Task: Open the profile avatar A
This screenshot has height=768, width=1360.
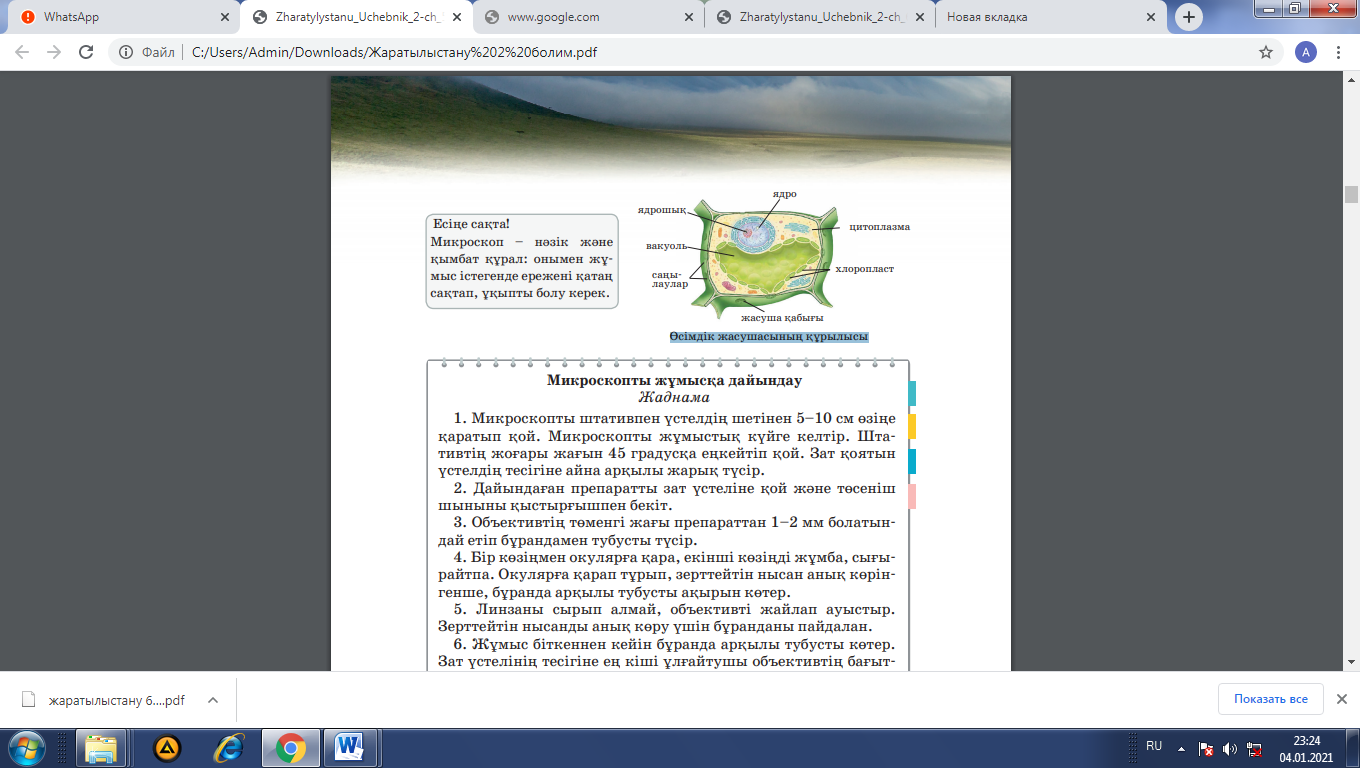Action: [x=1305, y=52]
